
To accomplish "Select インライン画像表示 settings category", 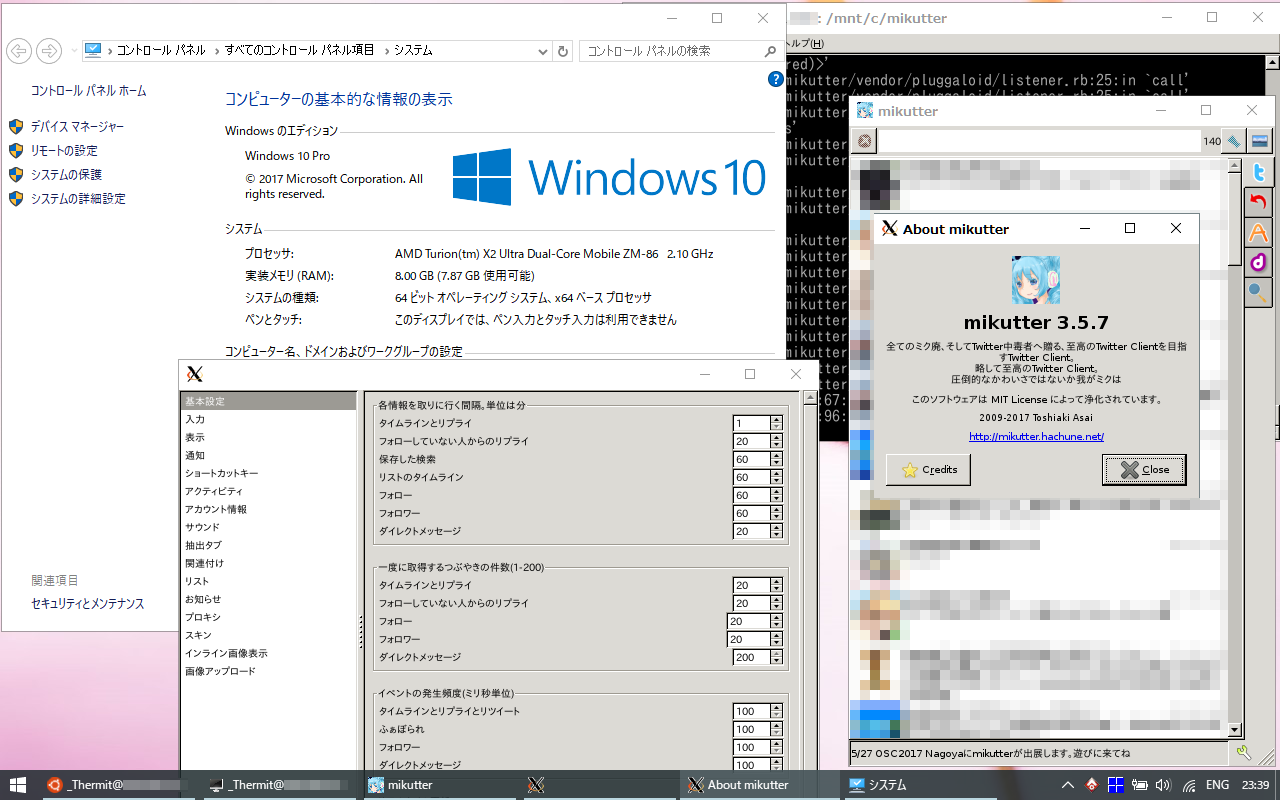I will pyautogui.click(x=268, y=653).
